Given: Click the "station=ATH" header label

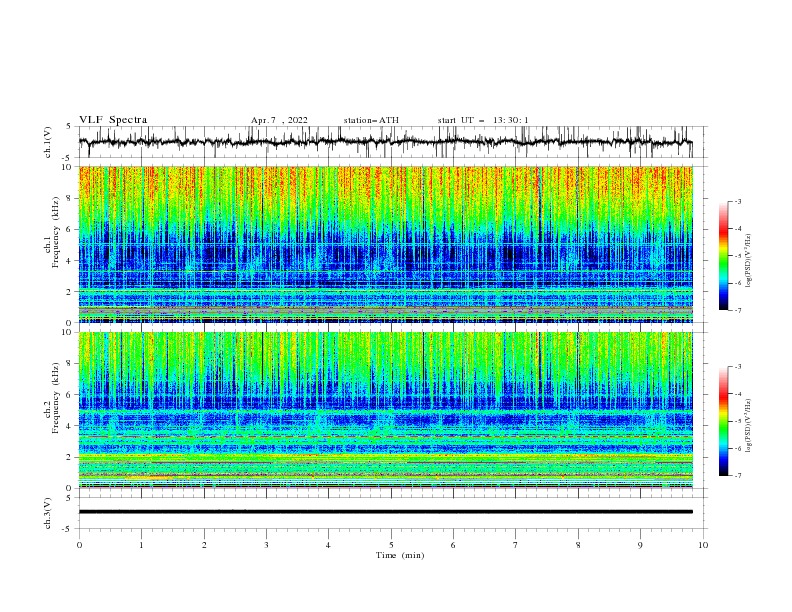Looking at the screenshot, I should (371, 120).
